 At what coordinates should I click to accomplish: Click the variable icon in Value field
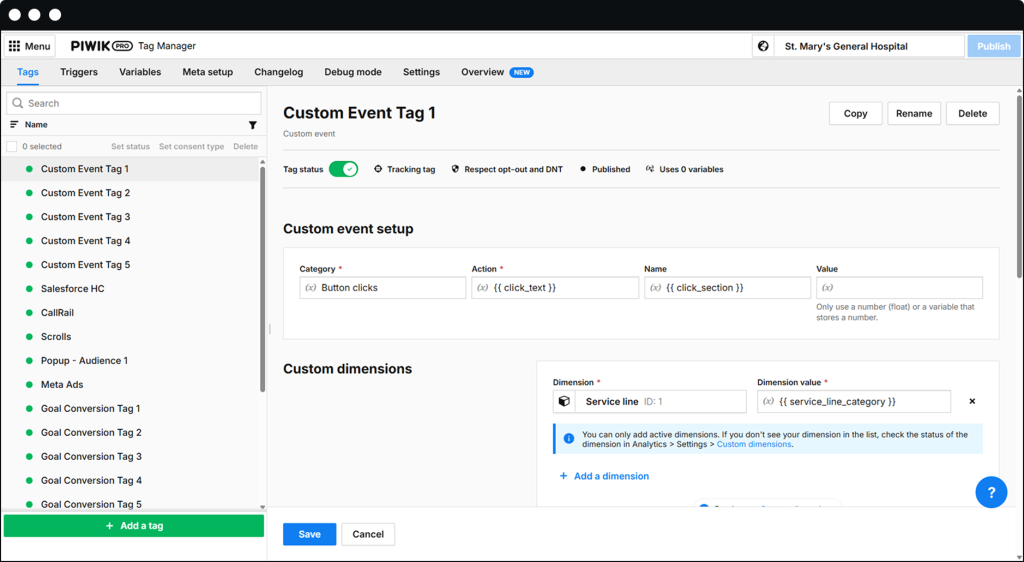tap(827, 288)
